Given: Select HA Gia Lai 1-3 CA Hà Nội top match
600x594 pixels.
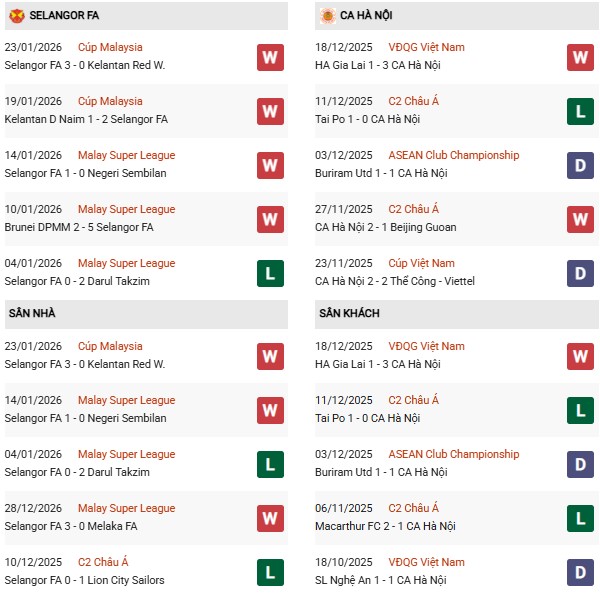Looking at the screenshot, I should 377,65.
